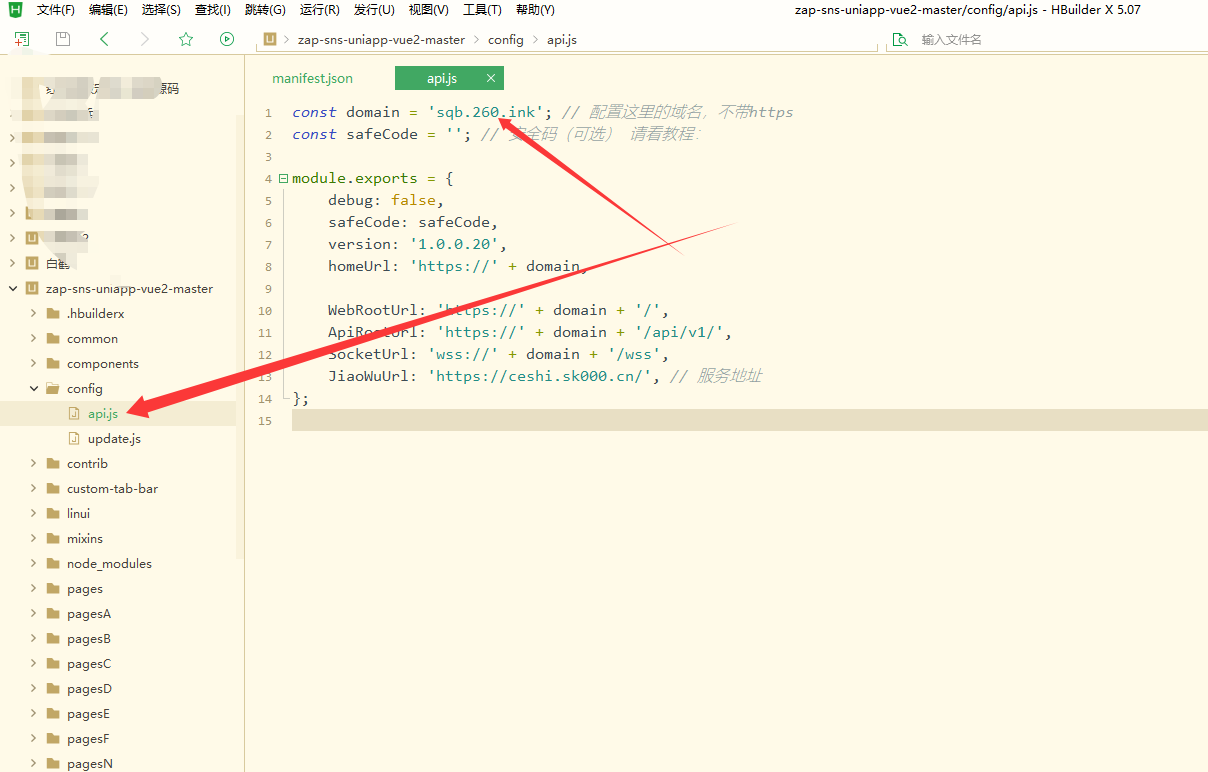
Task: Click the pages folder icon in tree
Action: [53, 589]
